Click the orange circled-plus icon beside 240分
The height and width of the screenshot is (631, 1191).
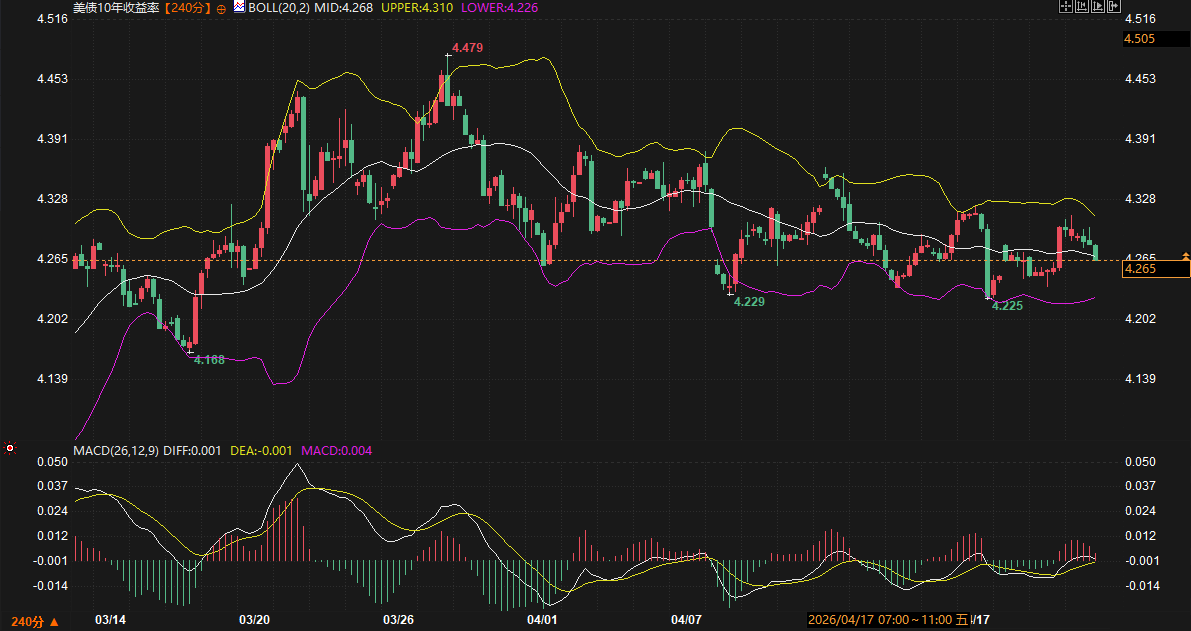pyautogui.click(x=221, y=8)
